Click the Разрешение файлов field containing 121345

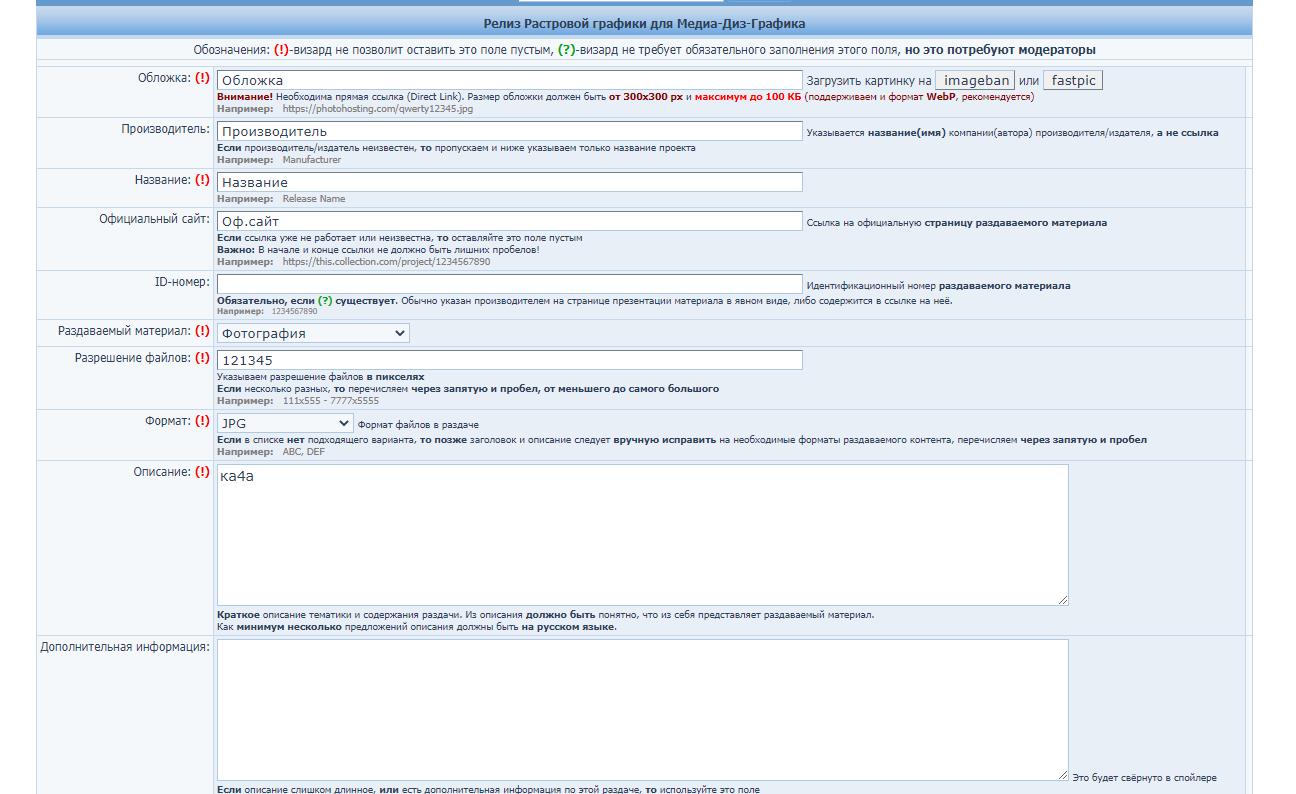(509, 360)
